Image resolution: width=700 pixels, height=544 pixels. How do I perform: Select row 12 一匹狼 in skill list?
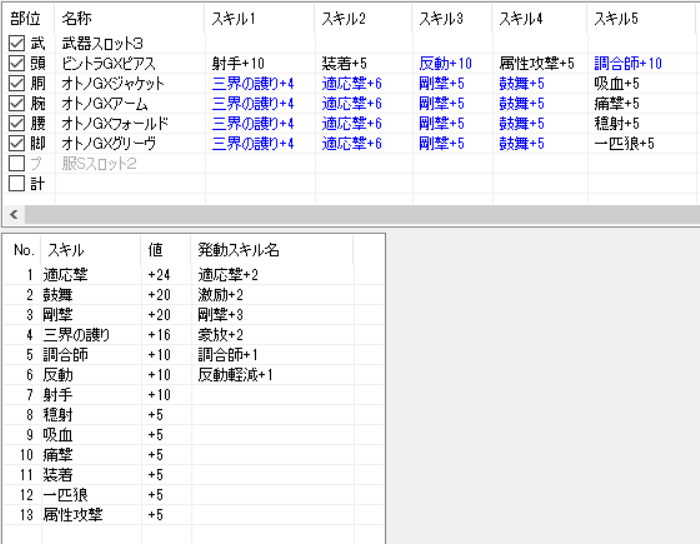point(194,495)
